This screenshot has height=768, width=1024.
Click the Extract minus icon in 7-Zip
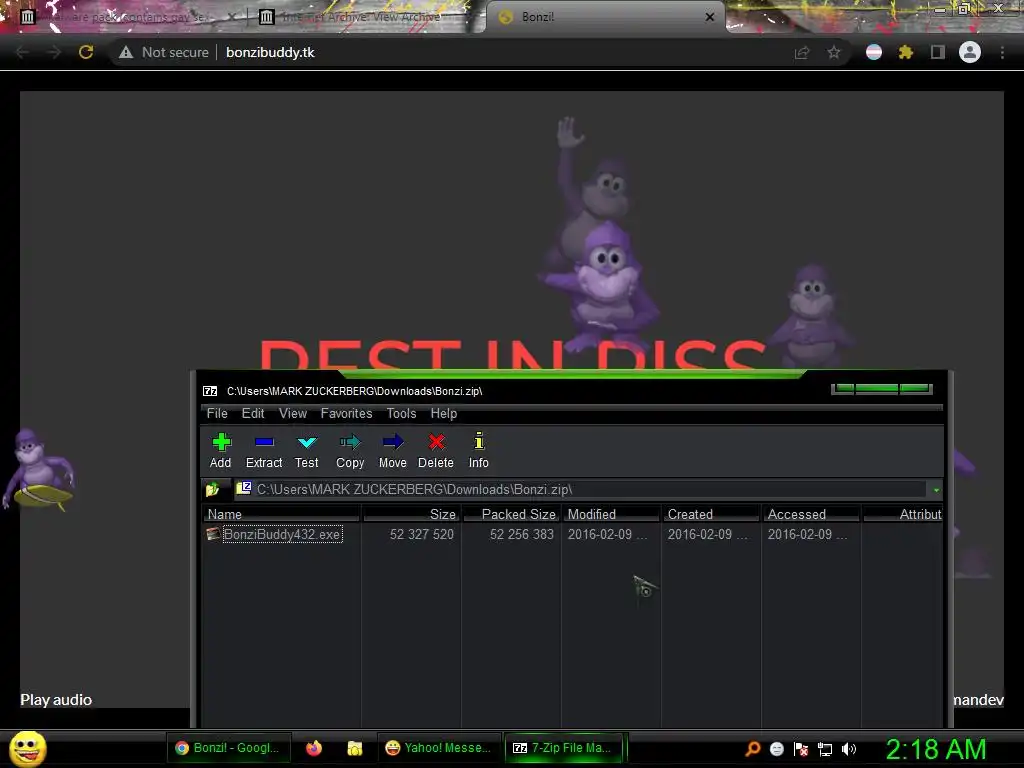pyautogui.click(x=264, y=442)
